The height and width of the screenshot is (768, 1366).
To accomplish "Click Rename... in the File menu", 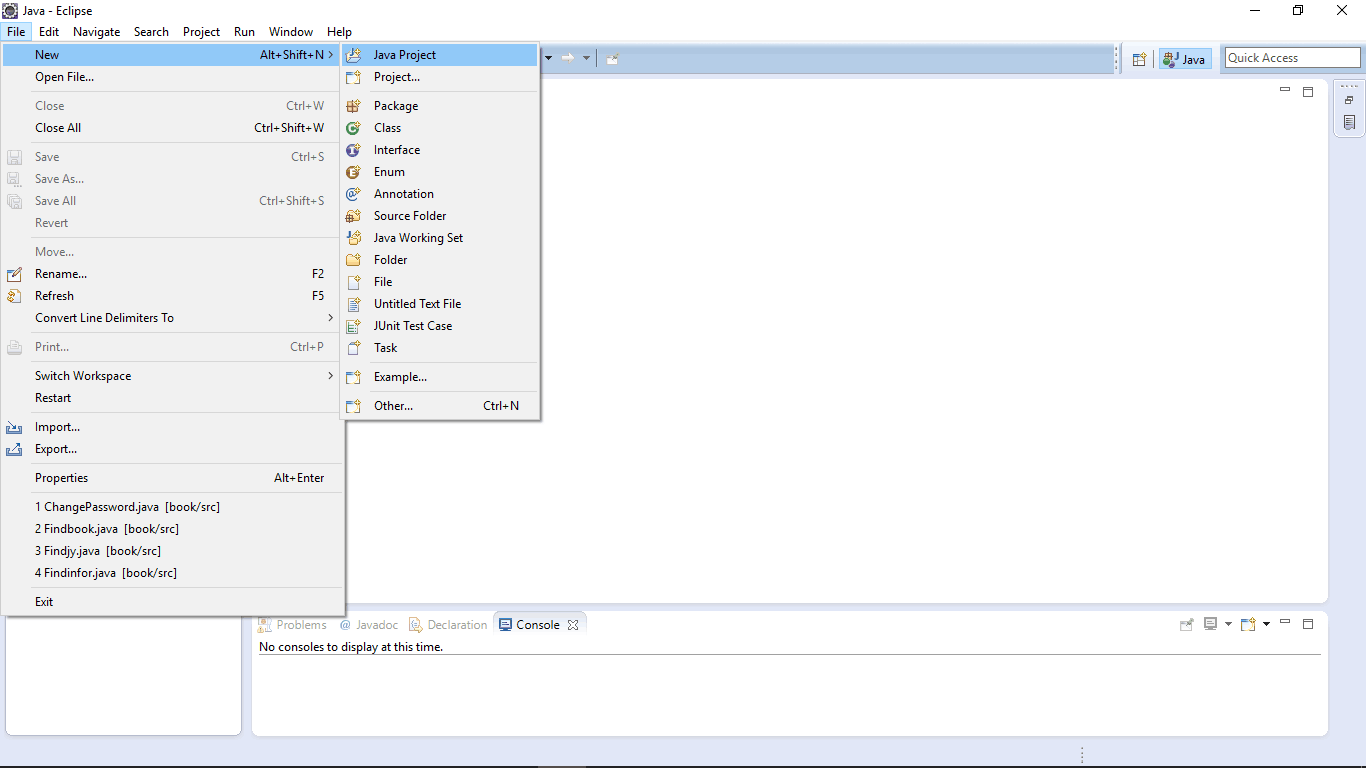I will coord(173,274).
